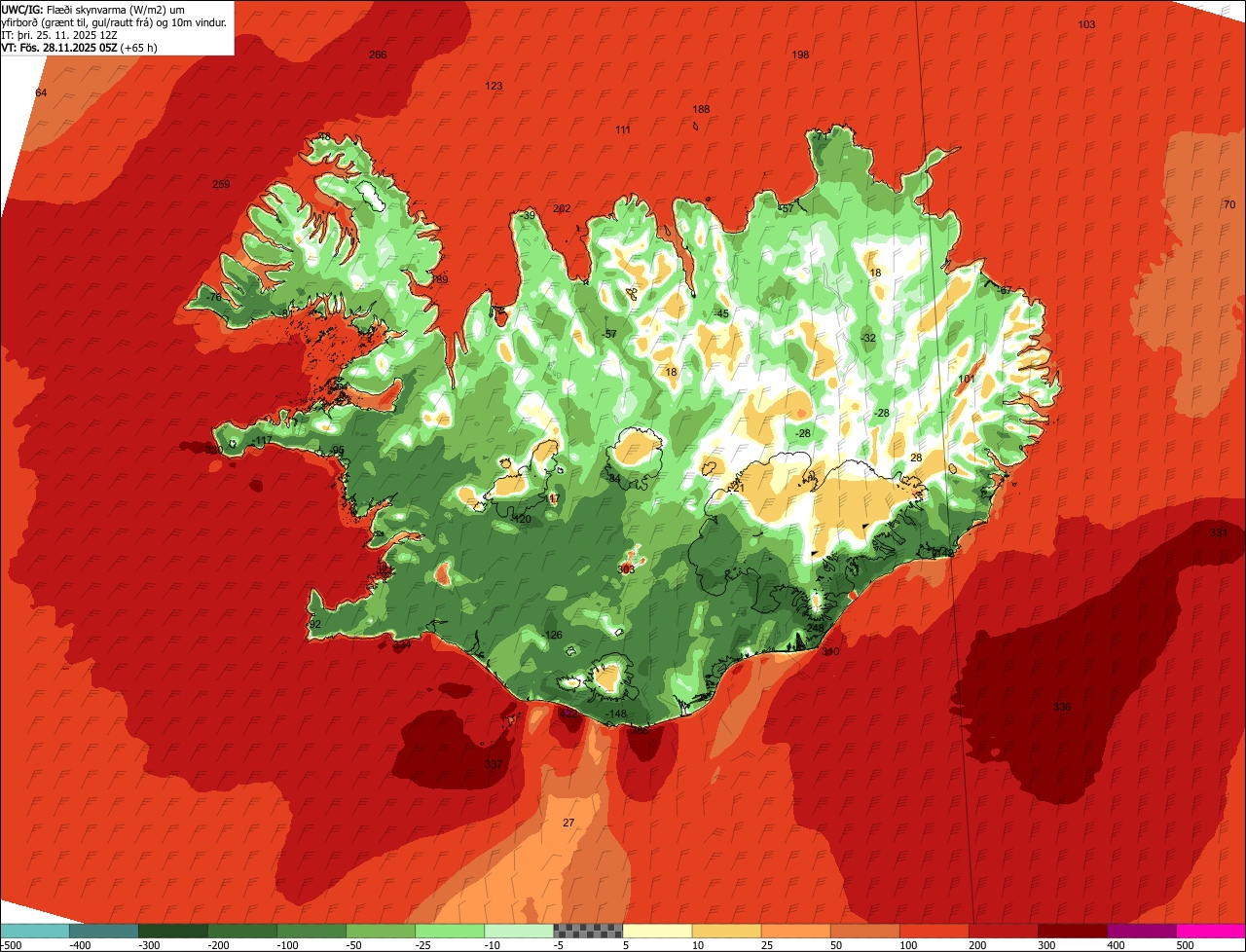Click the map value -32
The width and height of the screenshot is (1246, 952).
tap(868, 338)
